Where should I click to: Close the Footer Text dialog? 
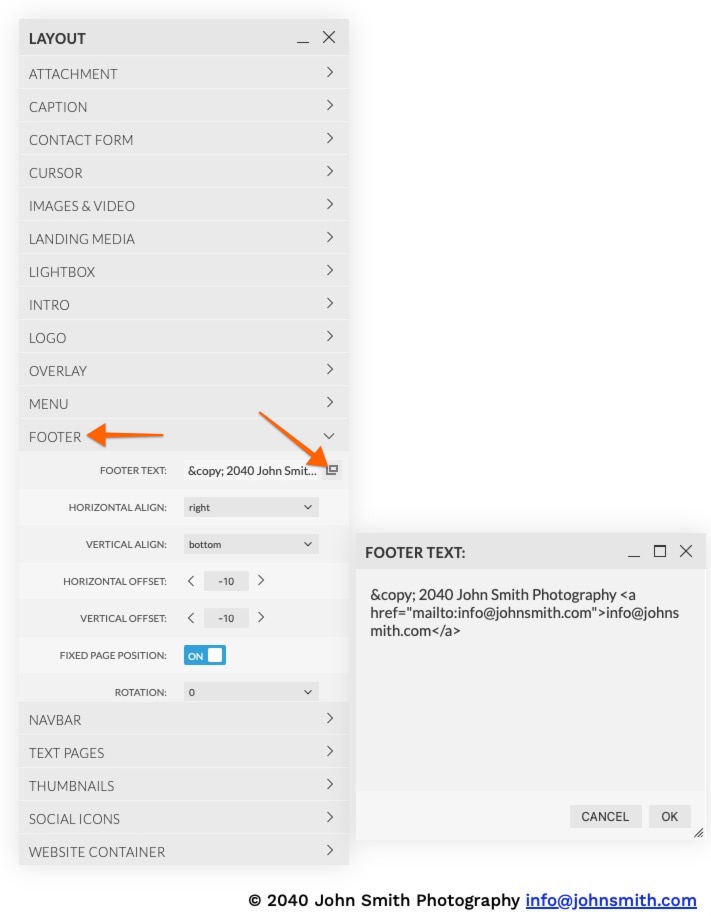(x=686, y=551)
